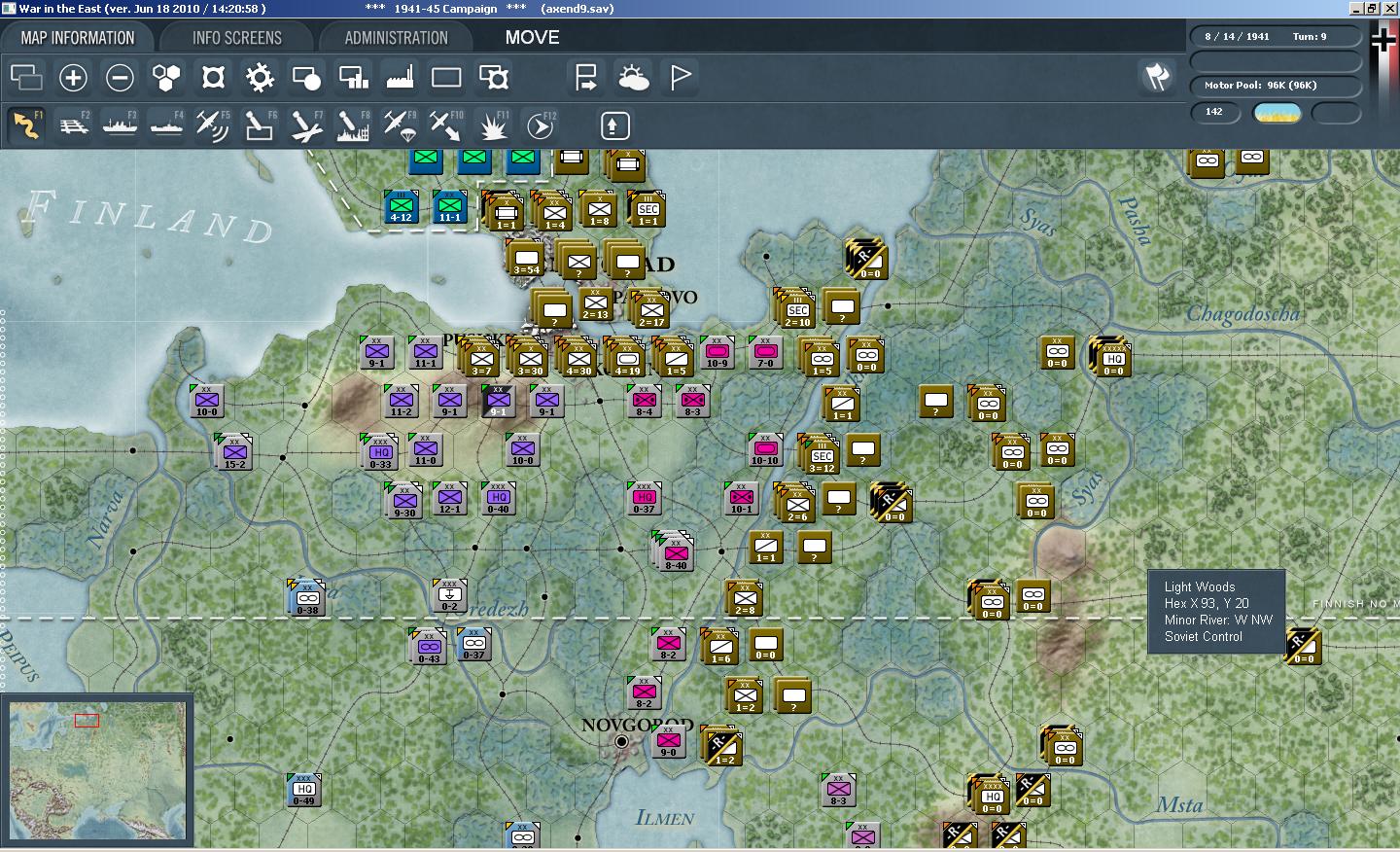Select the Soviet stack labeled 3=54
The image size is (1400, 852).
click(526, 258)
